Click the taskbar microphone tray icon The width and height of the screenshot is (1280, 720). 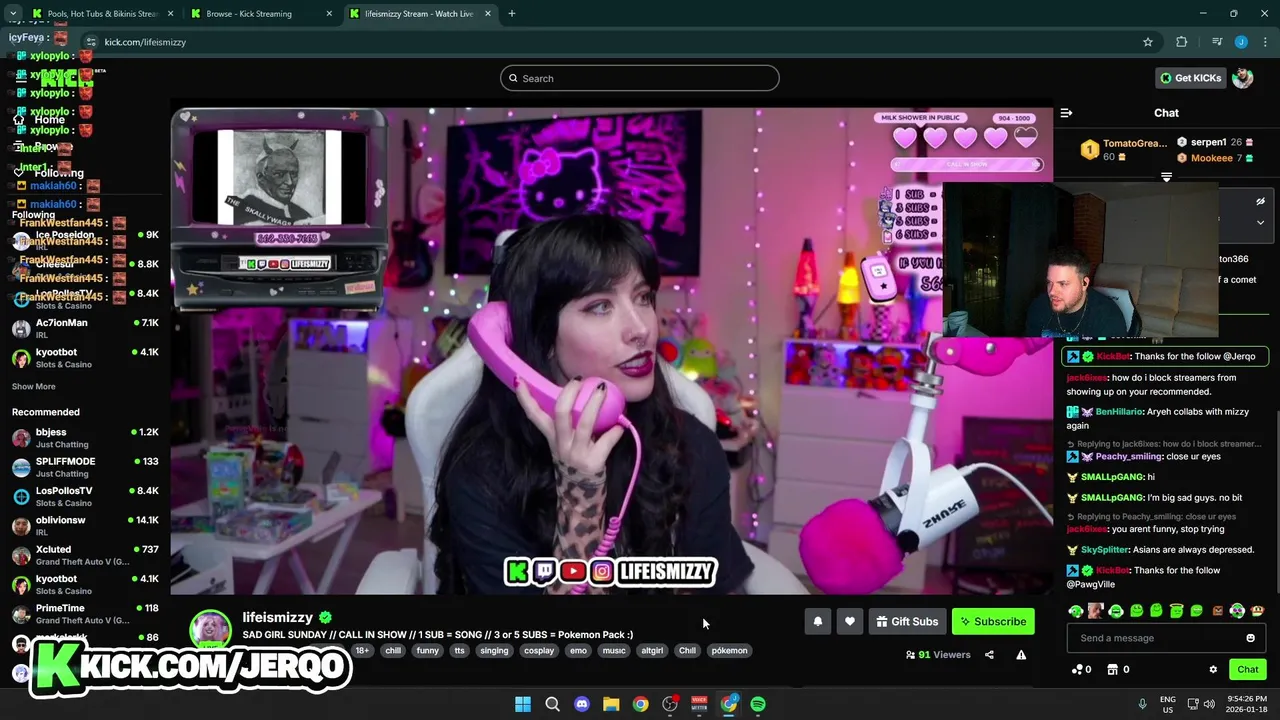(x=1142, y=704)
